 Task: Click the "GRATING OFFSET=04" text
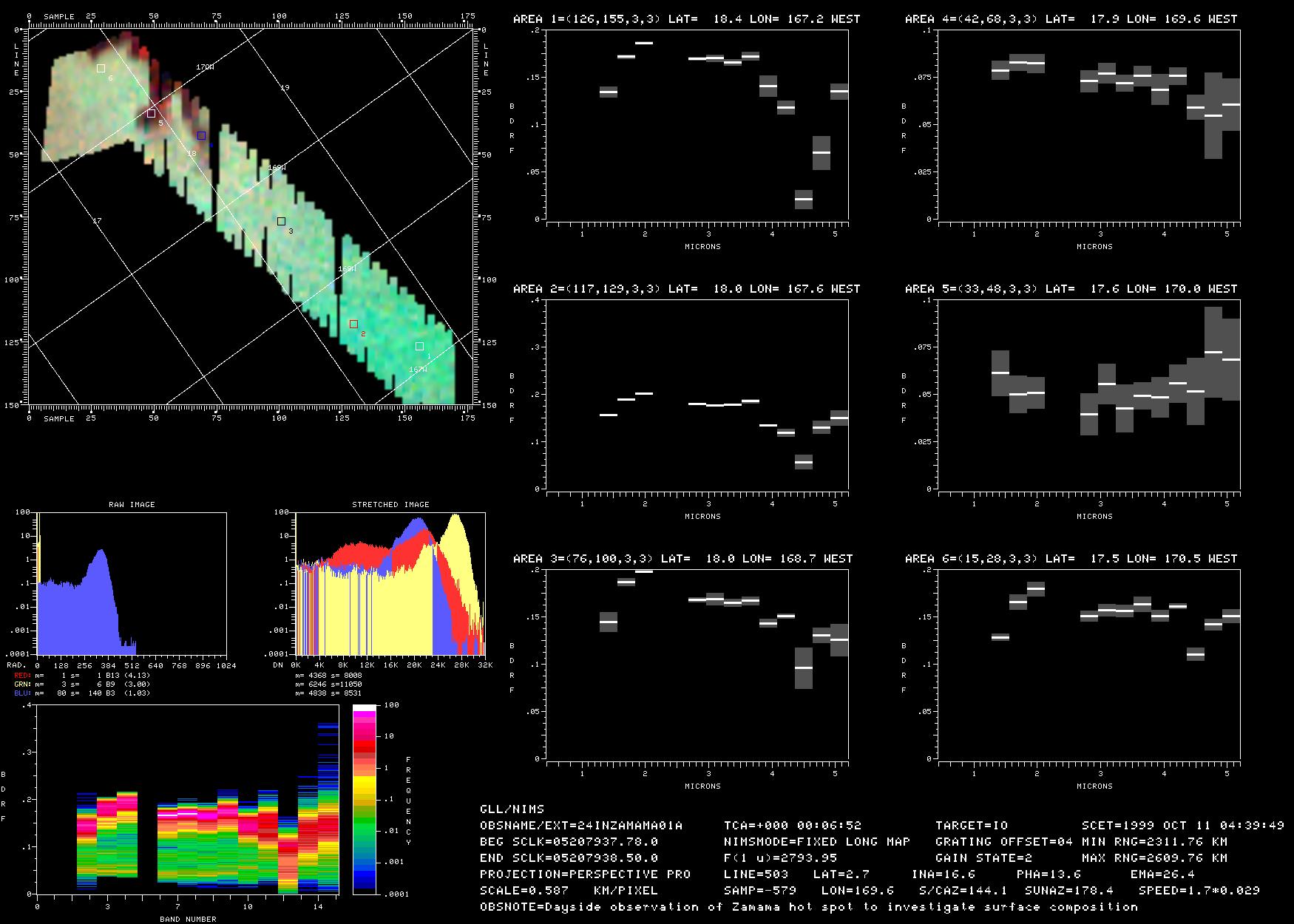tap(1004, 842)
